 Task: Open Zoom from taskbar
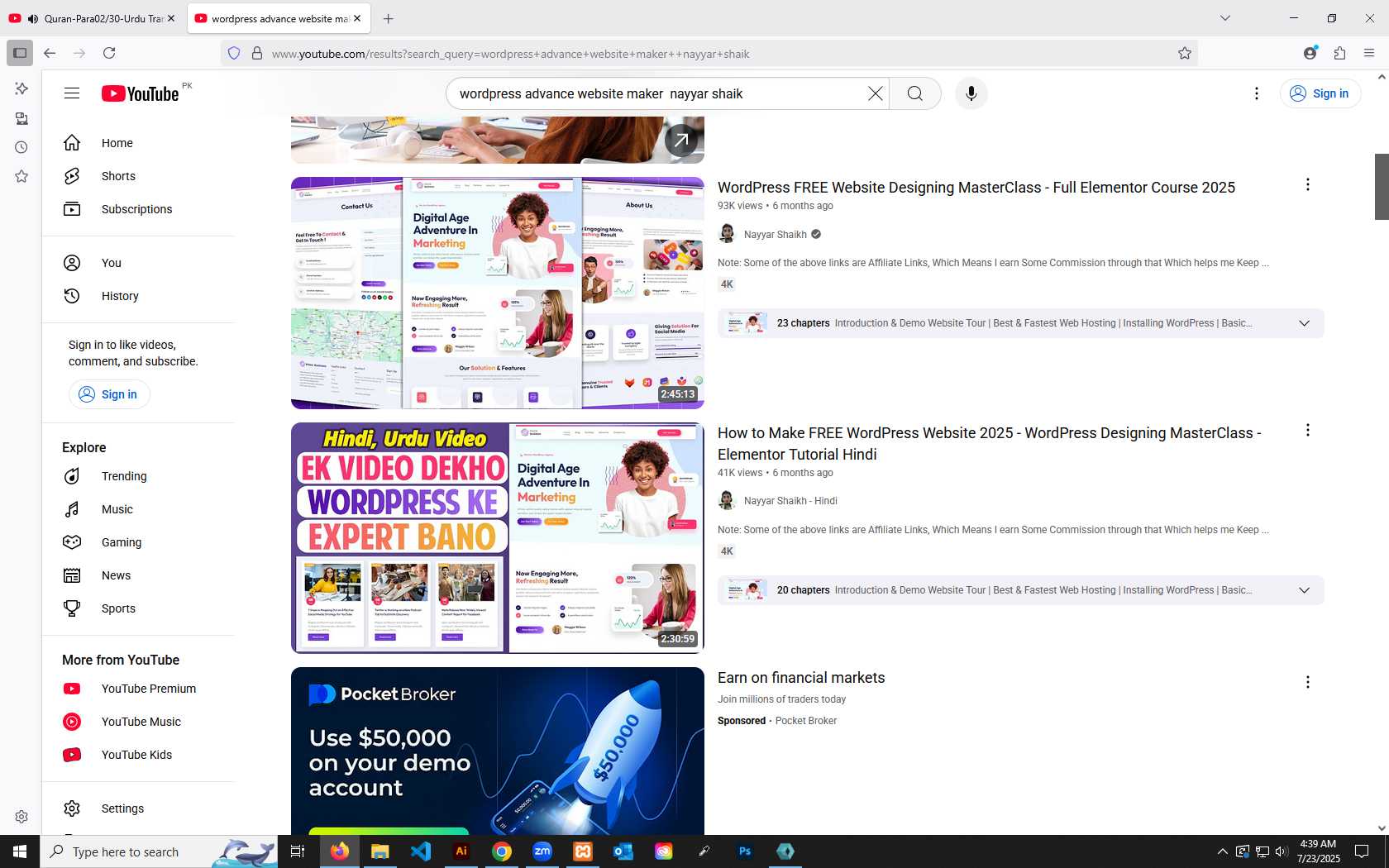tap(542, 851)
